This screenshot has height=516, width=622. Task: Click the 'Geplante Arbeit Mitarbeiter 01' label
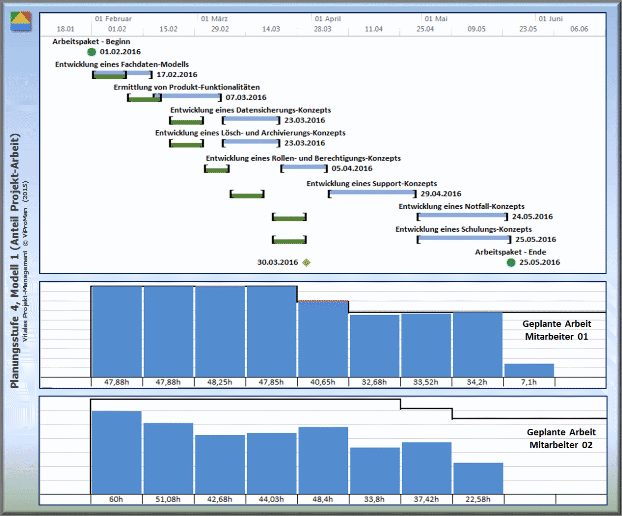558,331
